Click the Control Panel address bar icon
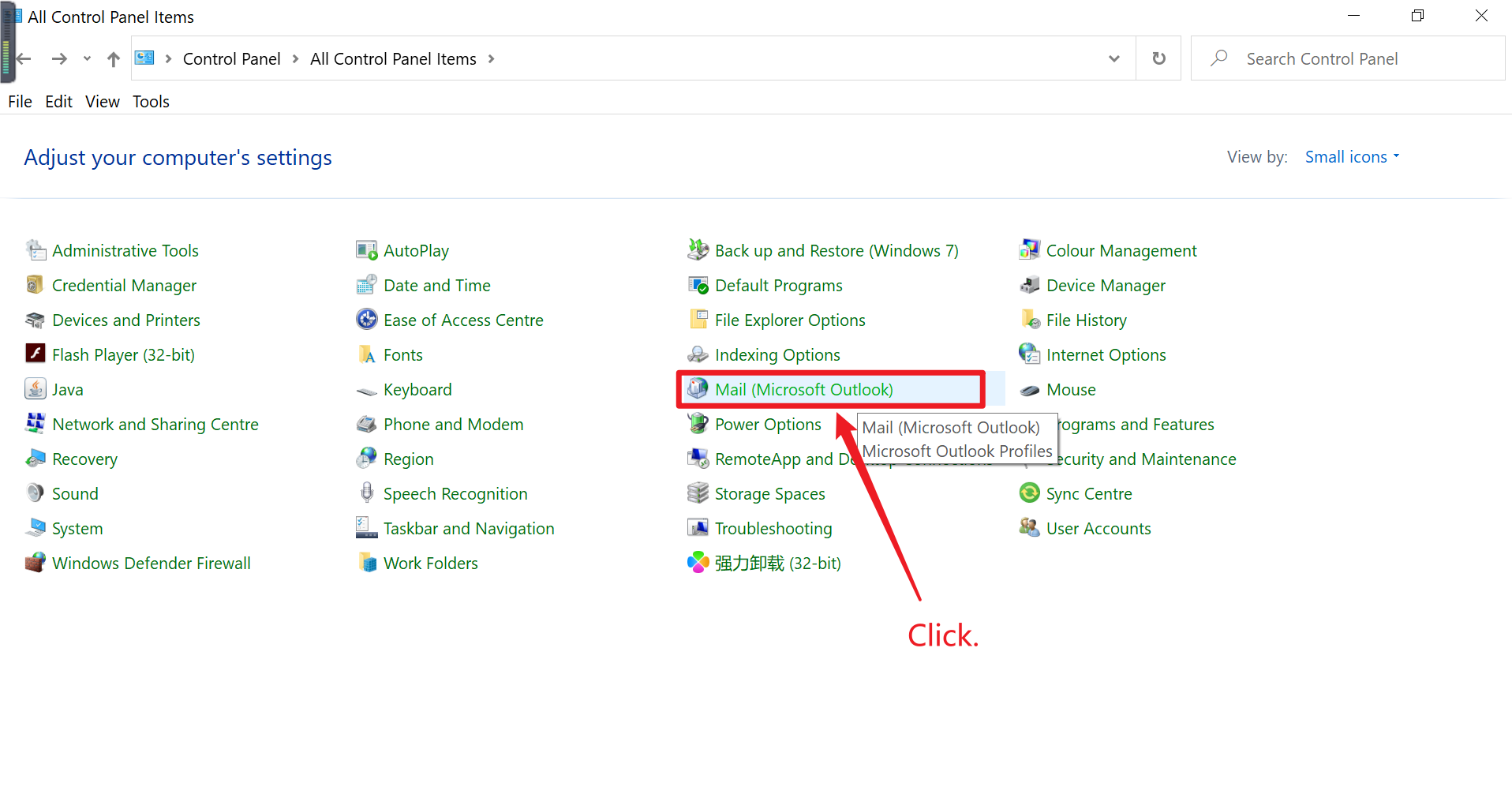Screen dimensions: 1512x794 click(x=144, y=58)
